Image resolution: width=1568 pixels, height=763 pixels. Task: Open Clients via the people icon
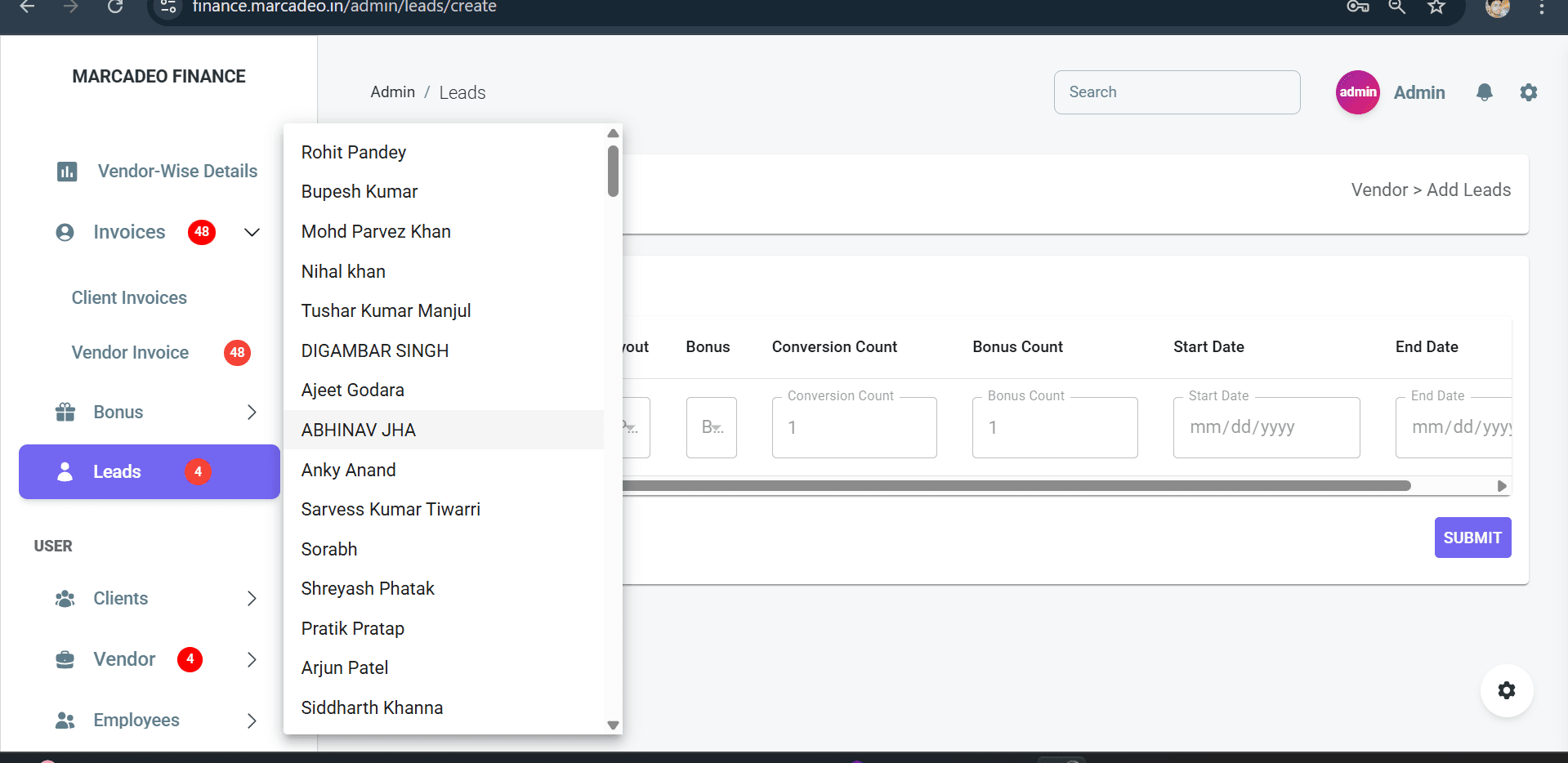[64, 598]
